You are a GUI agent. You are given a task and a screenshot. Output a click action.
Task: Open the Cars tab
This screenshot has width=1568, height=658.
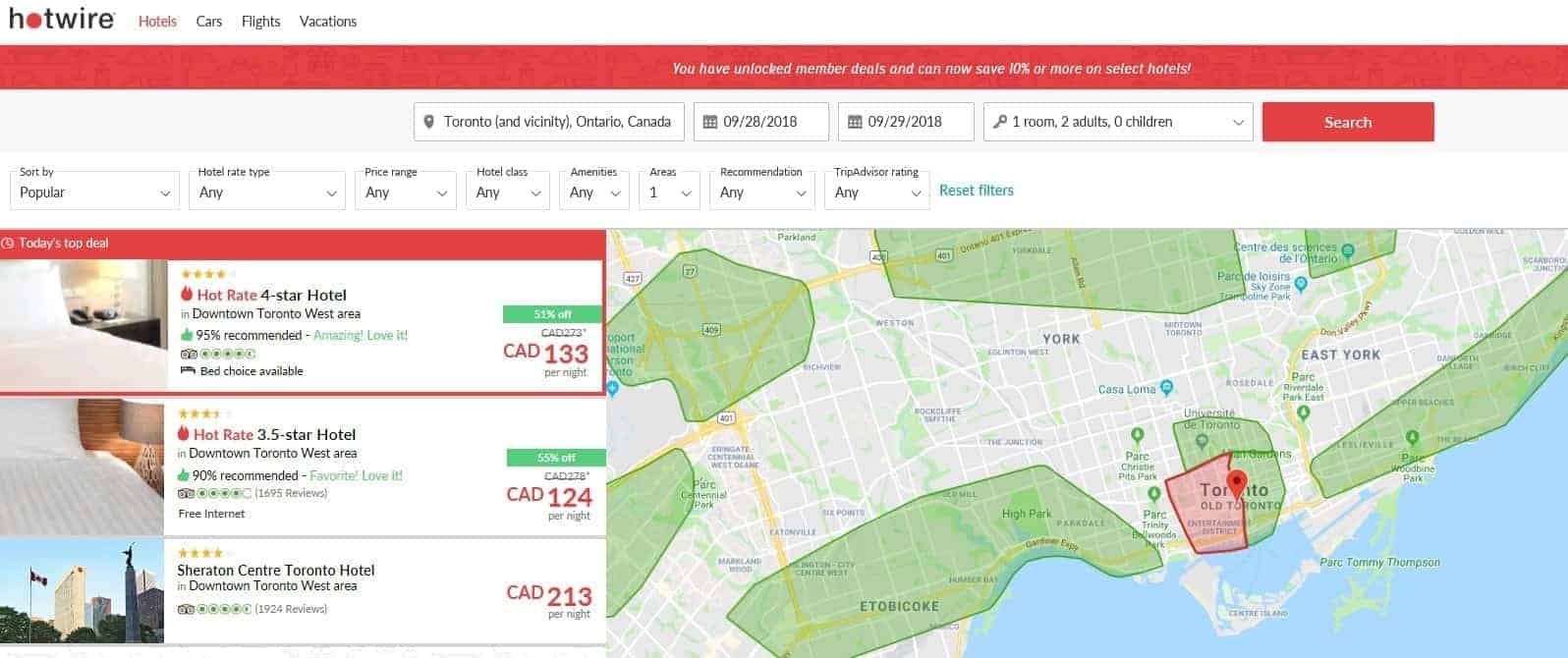209,22
